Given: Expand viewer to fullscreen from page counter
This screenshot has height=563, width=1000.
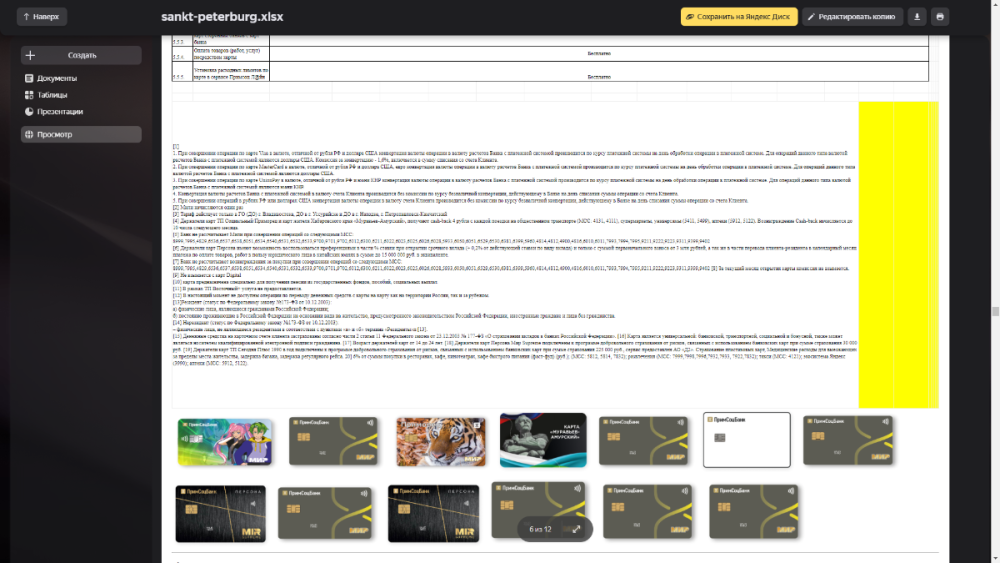Looking at the screenshot, I should [x=578, y=527].
